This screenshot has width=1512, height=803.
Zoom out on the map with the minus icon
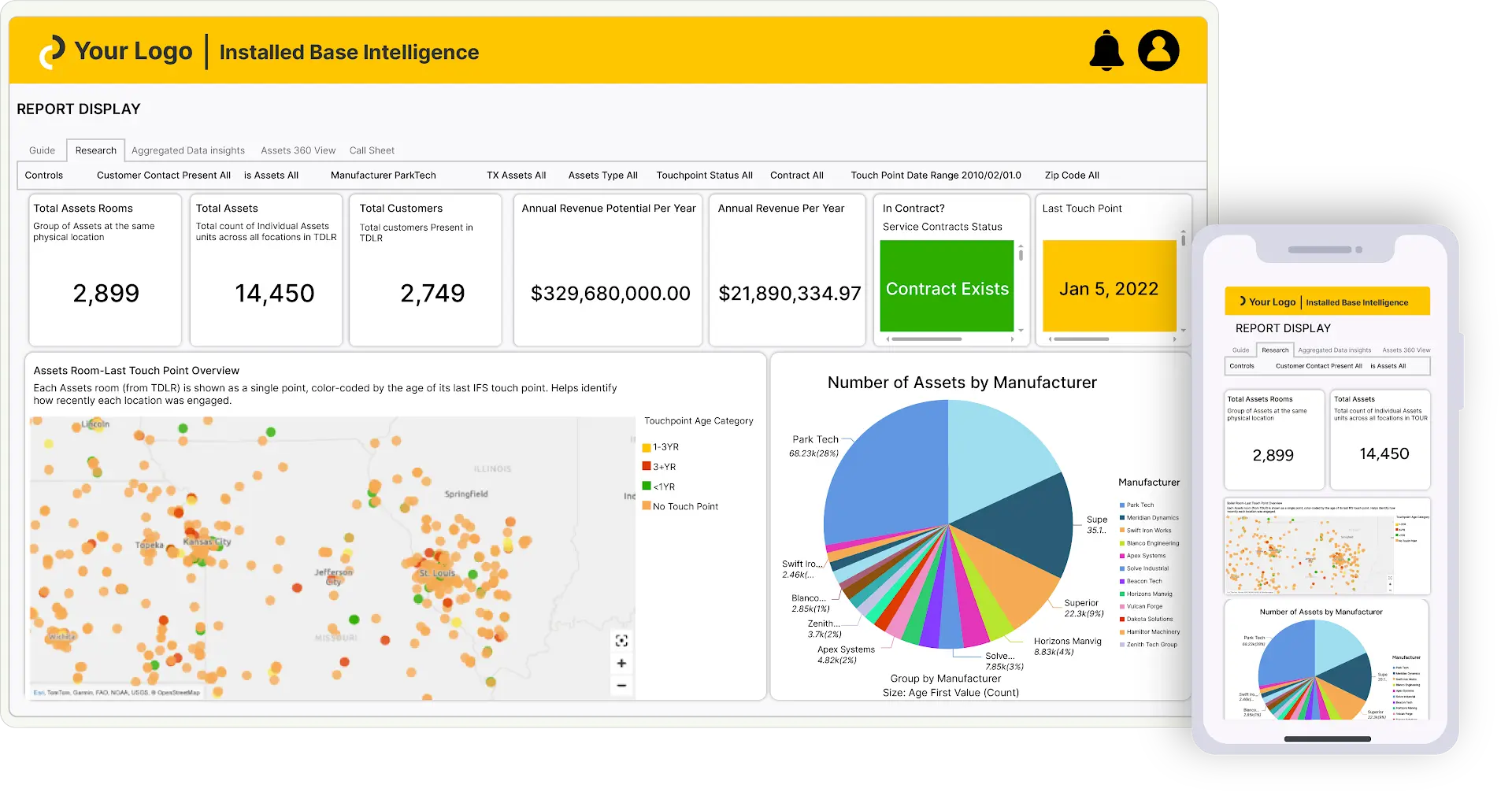pos(621,686)
